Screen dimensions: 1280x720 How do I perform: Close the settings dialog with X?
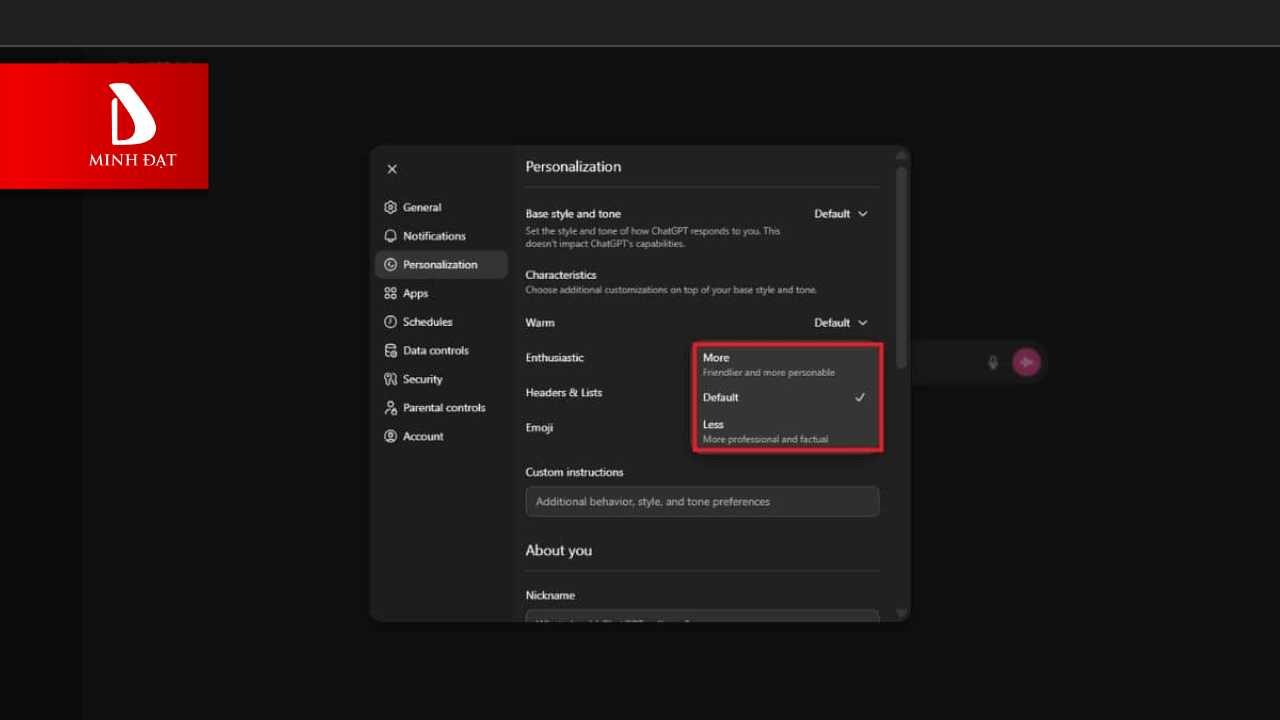(x=392, y=169)
